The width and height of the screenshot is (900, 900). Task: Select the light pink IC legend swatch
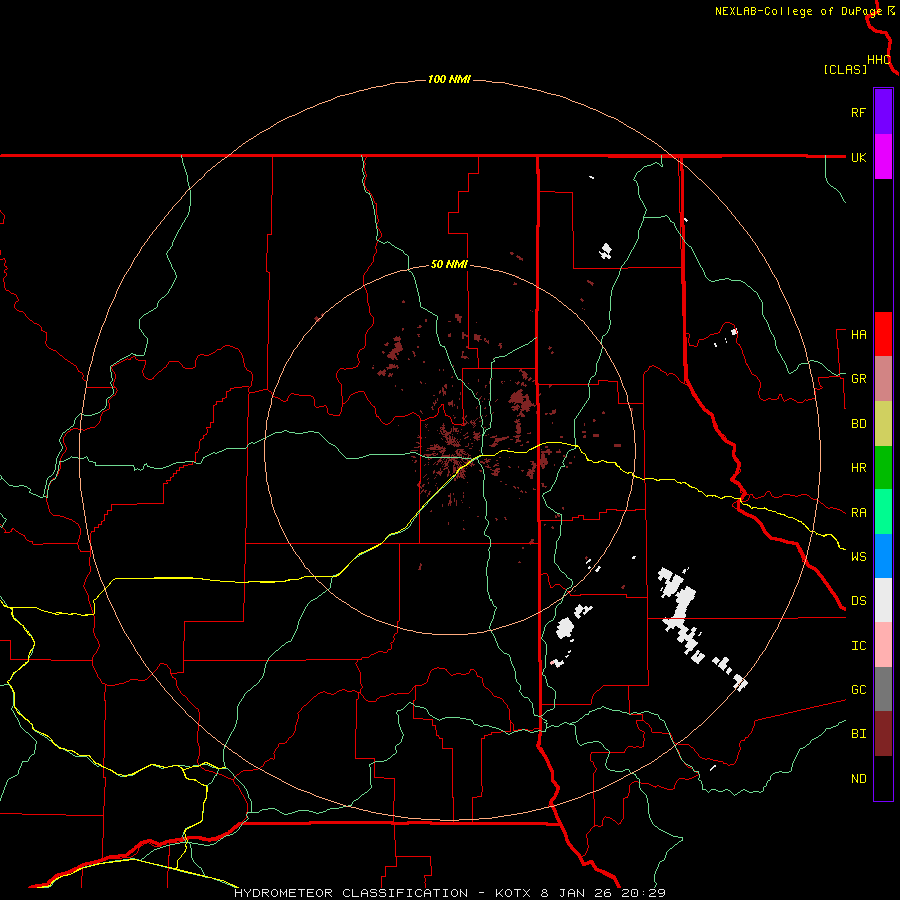pos(883,645)
